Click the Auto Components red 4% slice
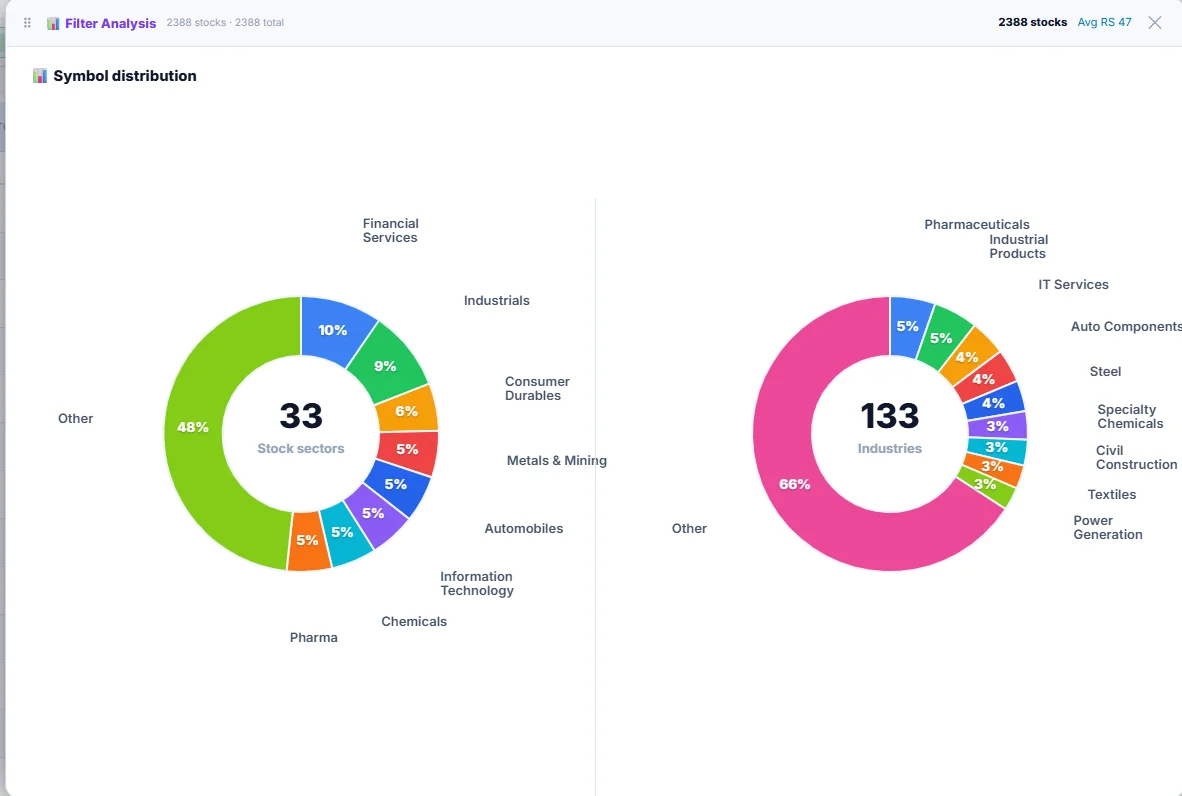 coord(985,378)
